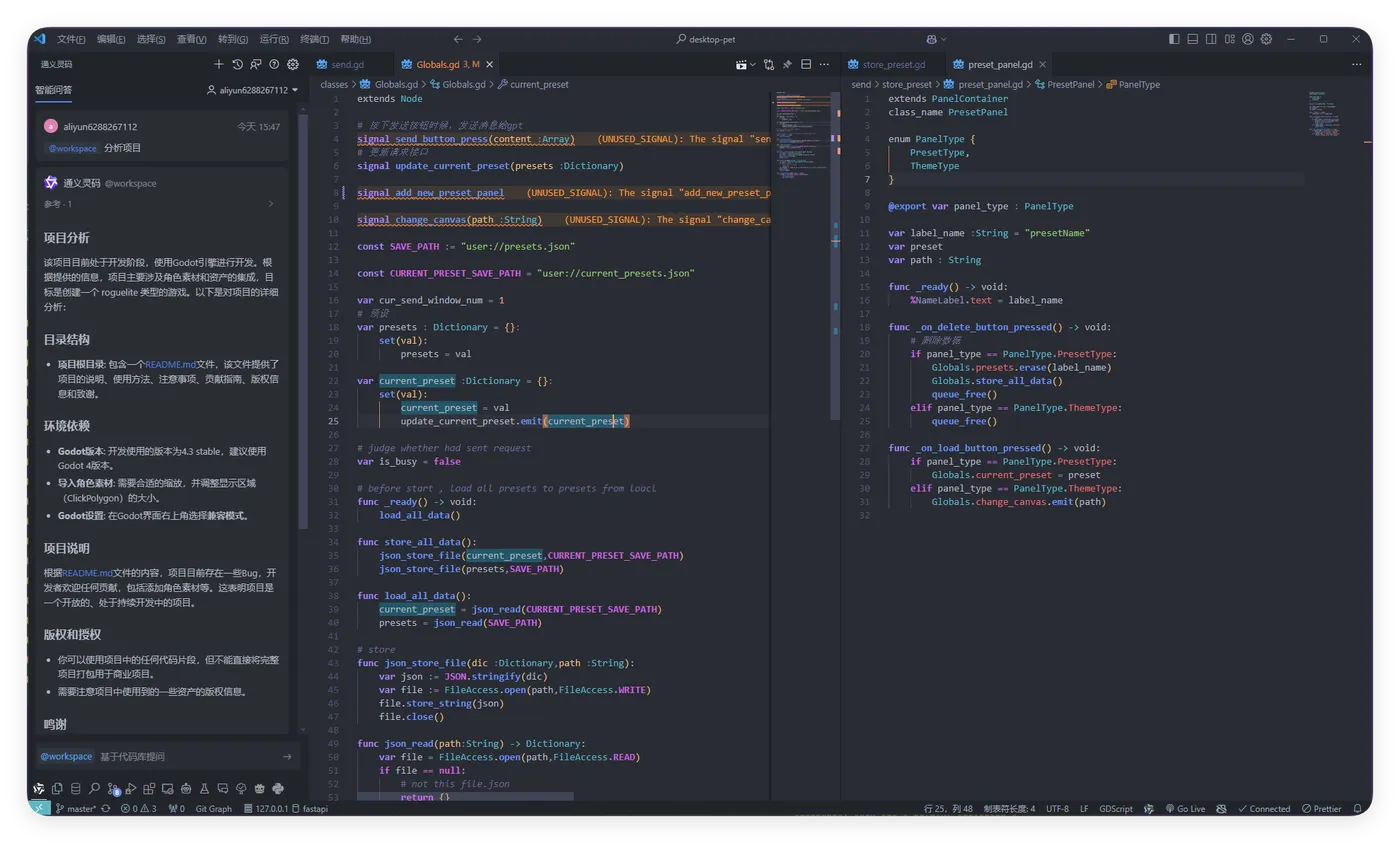Open the 选择(S) menu
This screenshot has width=1400, height=843.
[151, 39]
